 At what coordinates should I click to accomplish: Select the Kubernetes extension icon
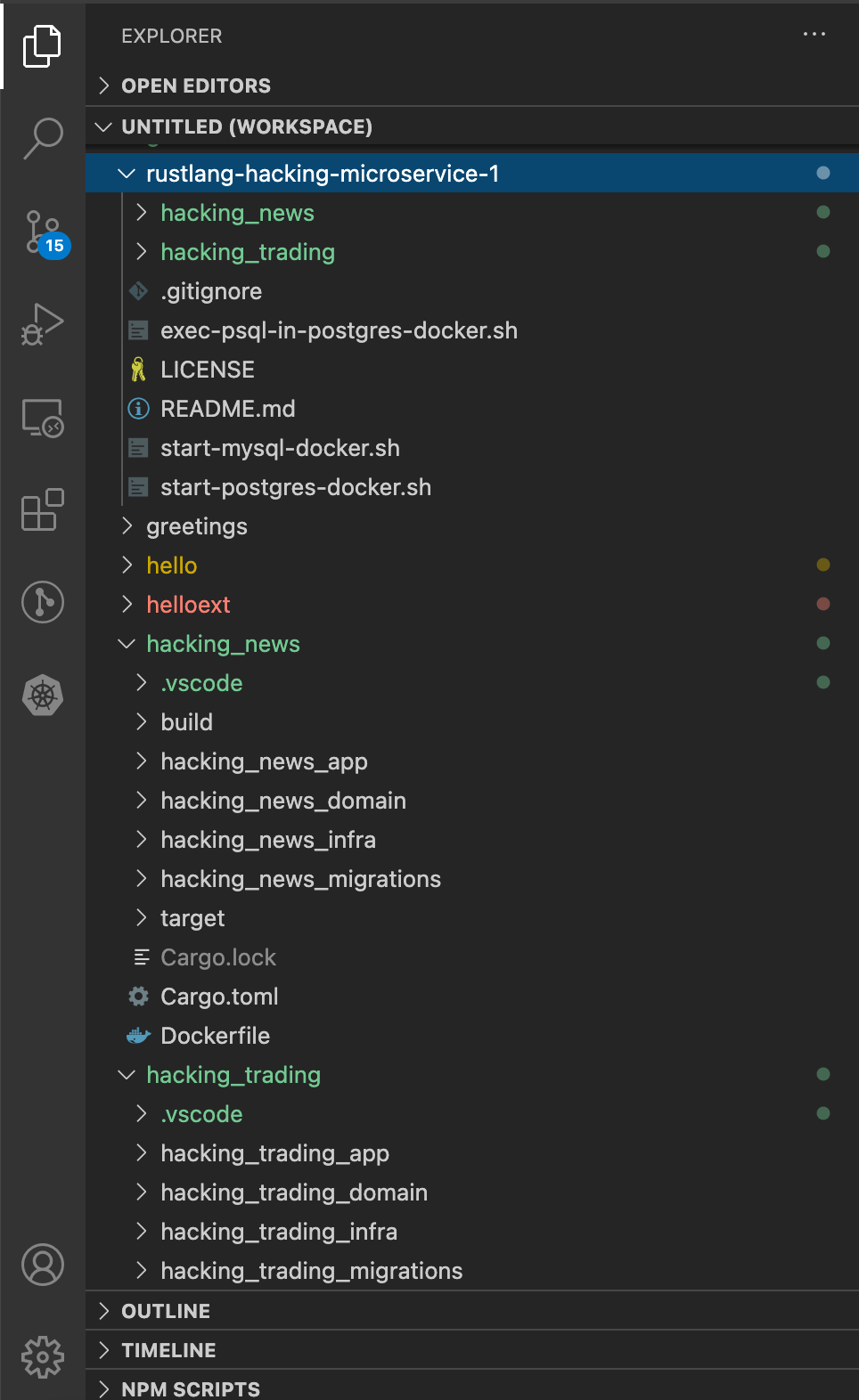(42, 696)
